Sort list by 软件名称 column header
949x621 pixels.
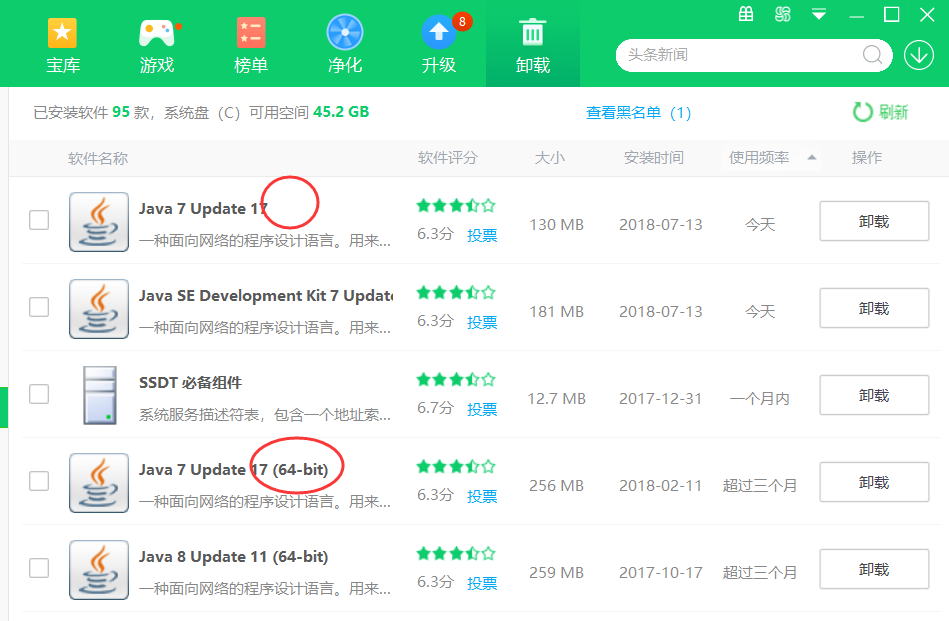[98, 159]
